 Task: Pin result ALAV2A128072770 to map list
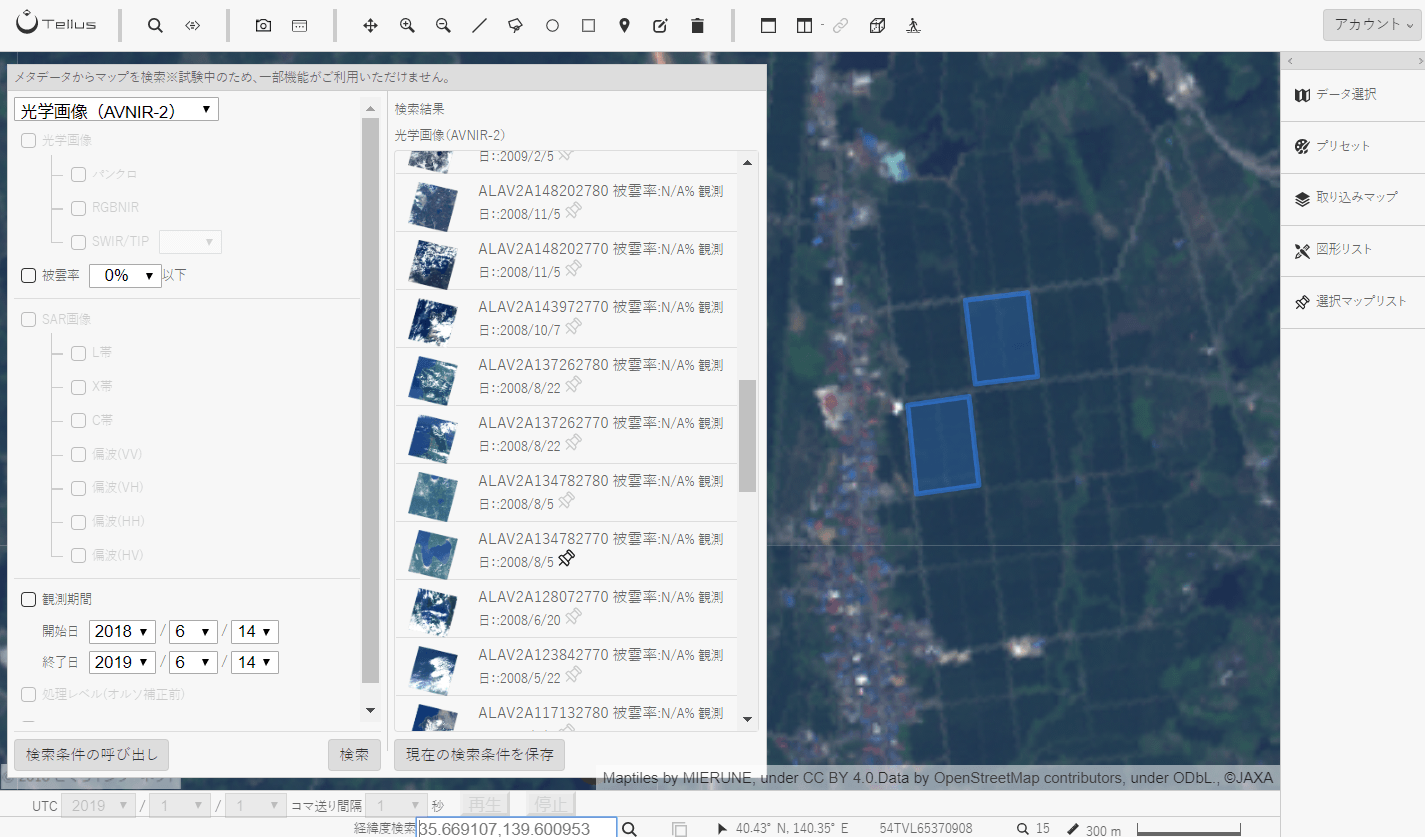[573, 618]
